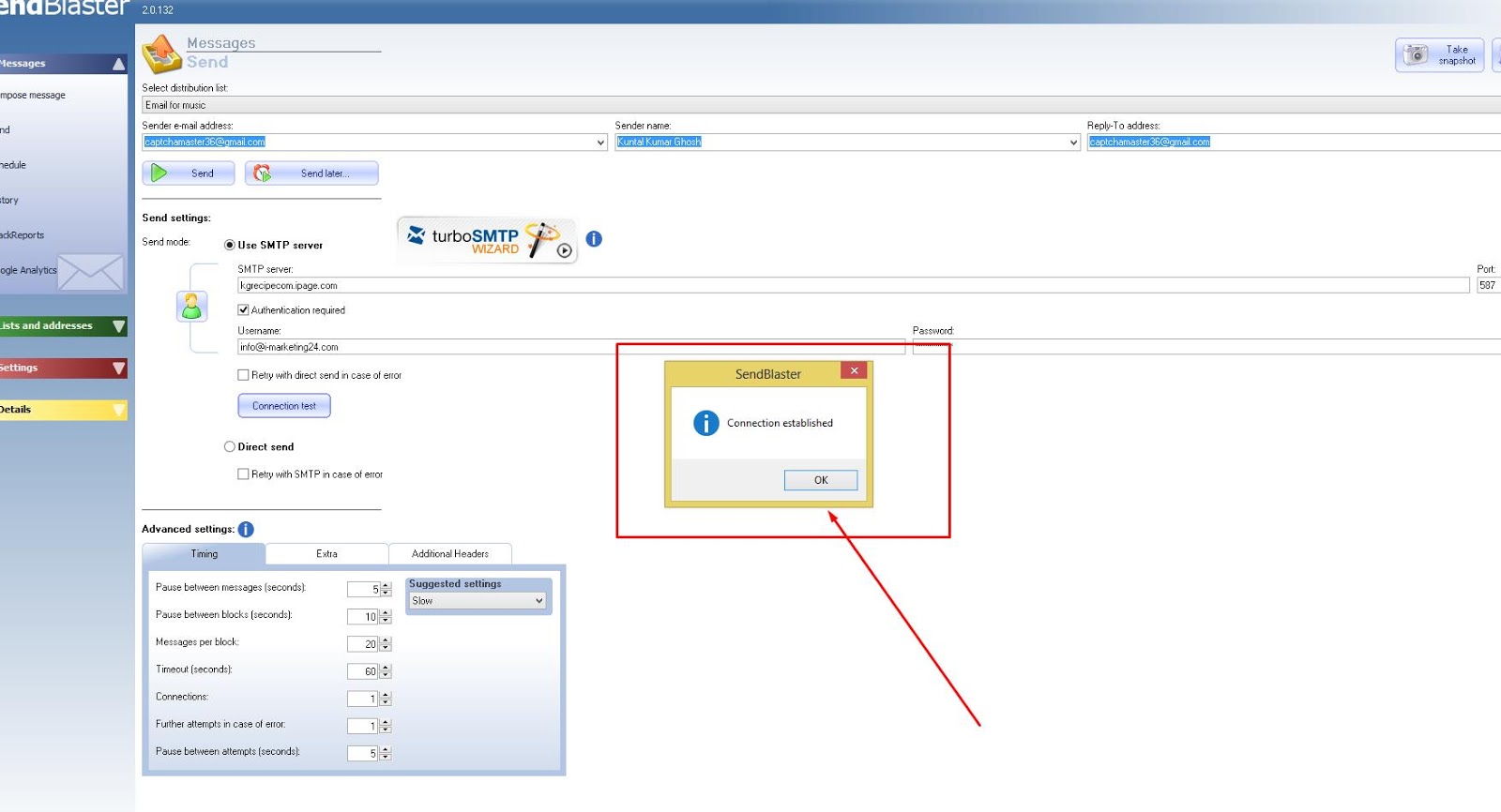1501x812 pixels.
Task: Click Messages per block value field
Action: pos(363,644)
